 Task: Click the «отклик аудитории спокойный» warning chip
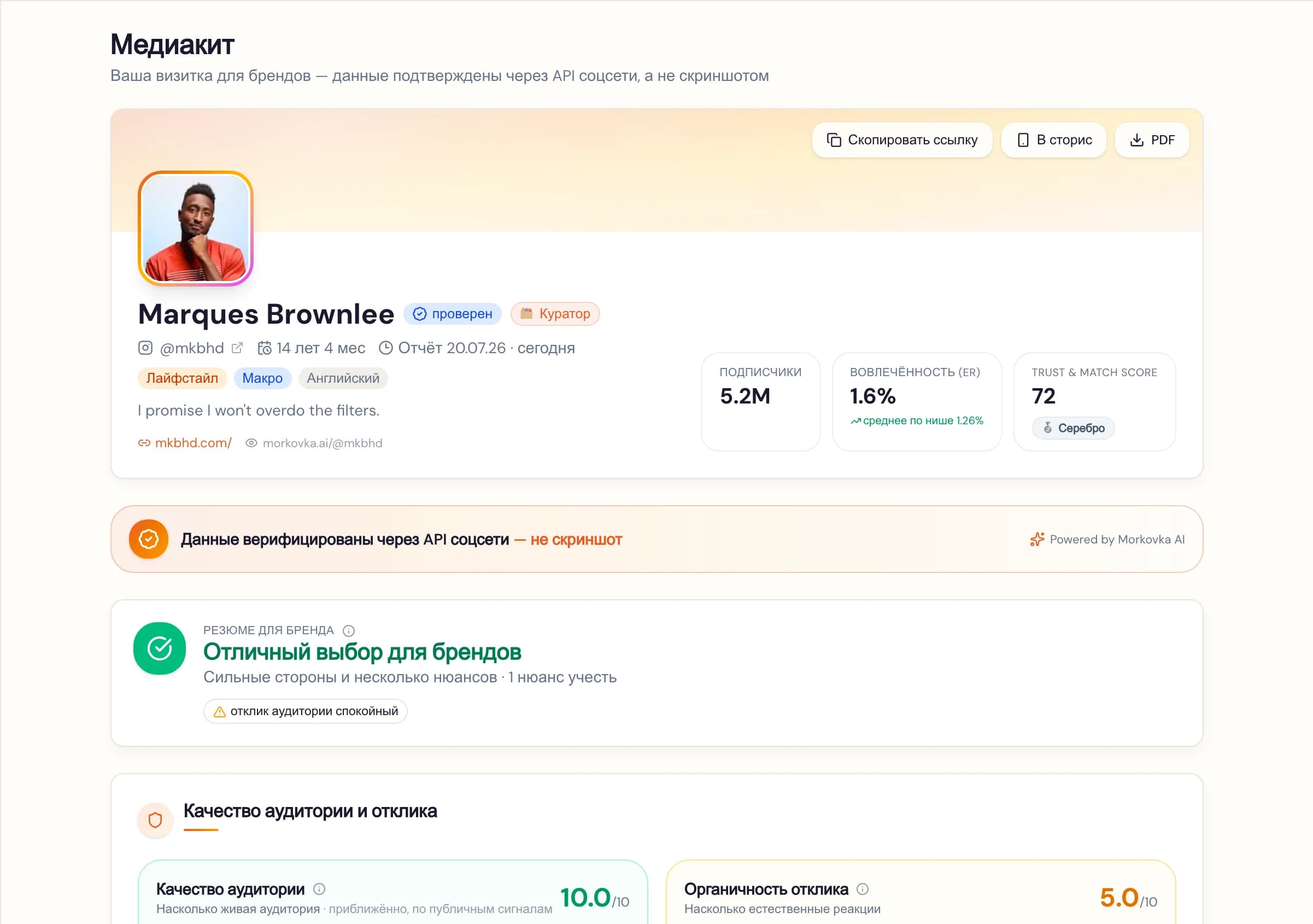pyautogui.click(x=306, y=711)
